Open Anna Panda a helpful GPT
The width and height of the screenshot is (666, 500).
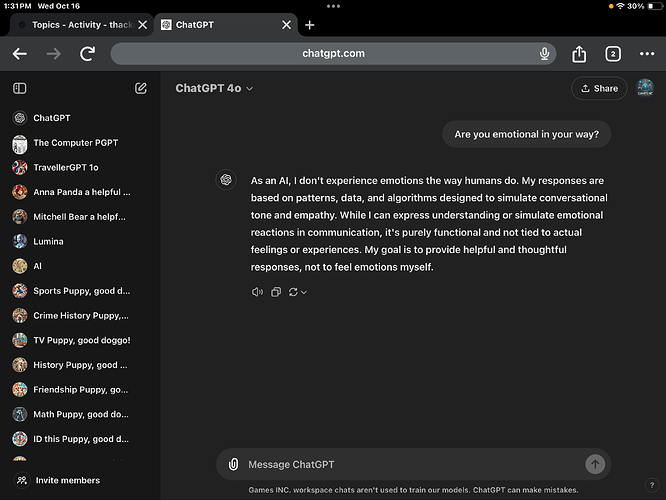click(80, 192)
